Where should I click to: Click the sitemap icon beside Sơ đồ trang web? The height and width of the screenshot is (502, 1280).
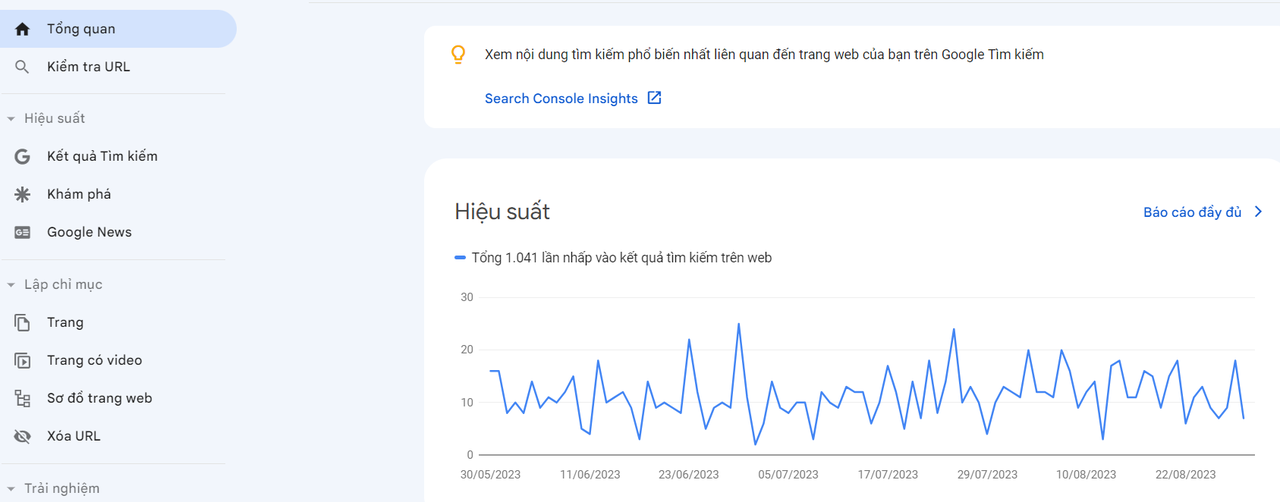pos(22,398)
